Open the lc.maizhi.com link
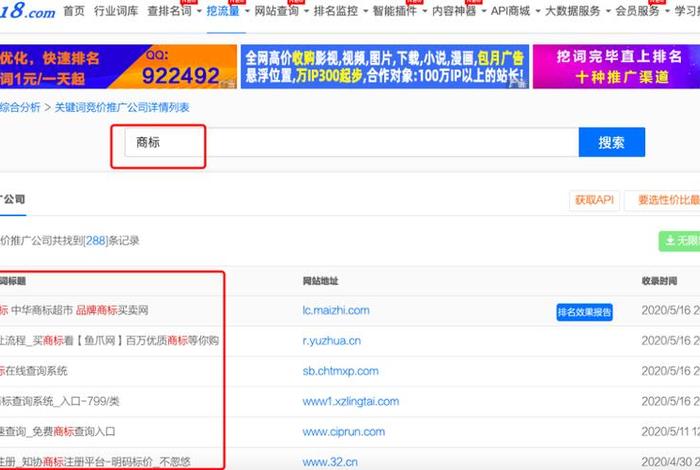The height and width of the screenshot is (470, 700). point(336,310)
